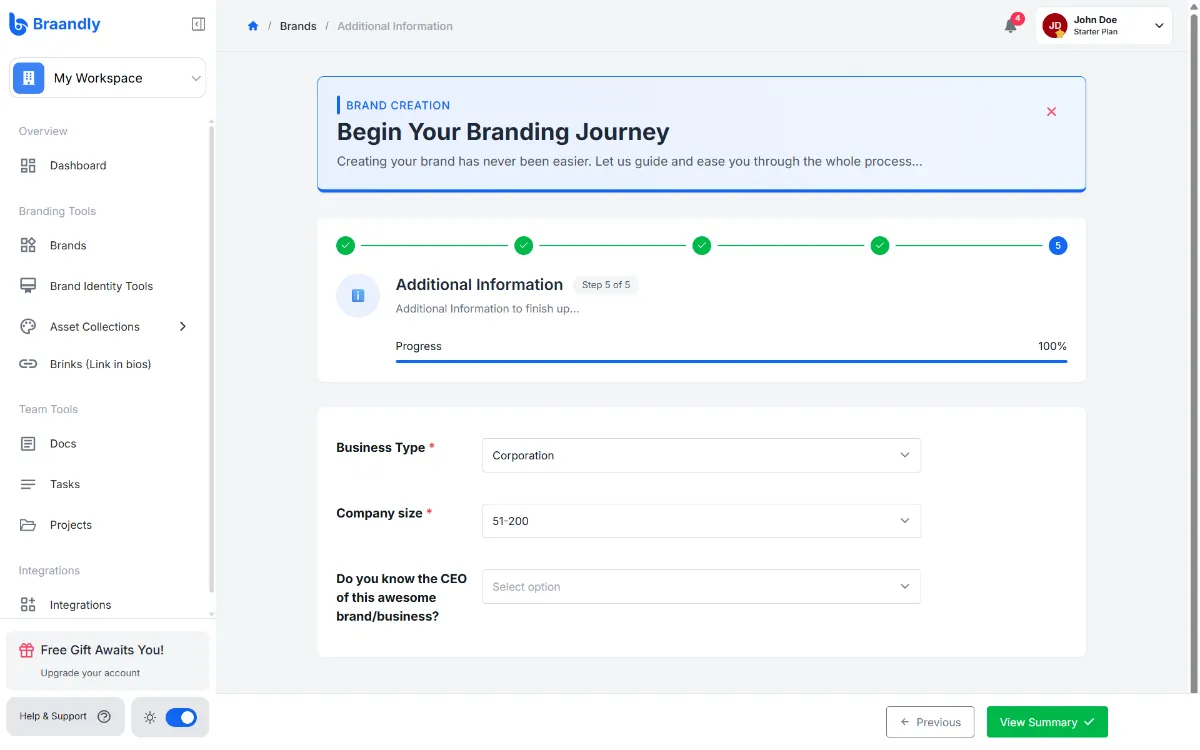The height and width of the screenshot is (750, 1200).
Task: Click the third completed step checkmark
Action: [x=702, y=245]
